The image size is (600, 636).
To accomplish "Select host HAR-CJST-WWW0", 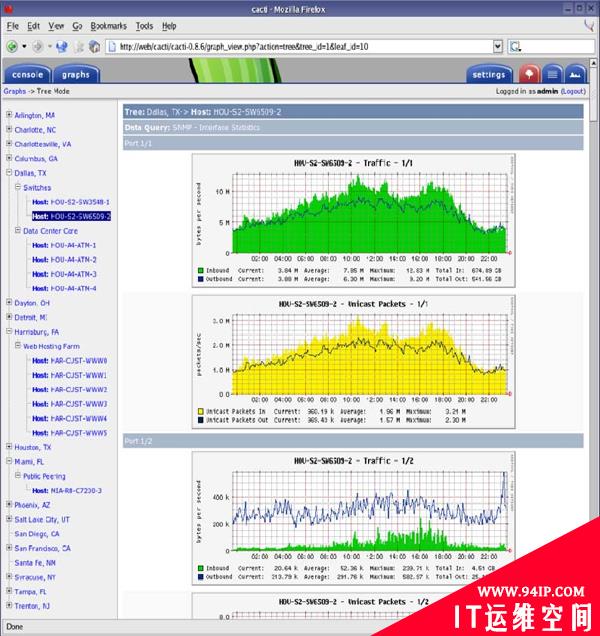I will (70, 361).
